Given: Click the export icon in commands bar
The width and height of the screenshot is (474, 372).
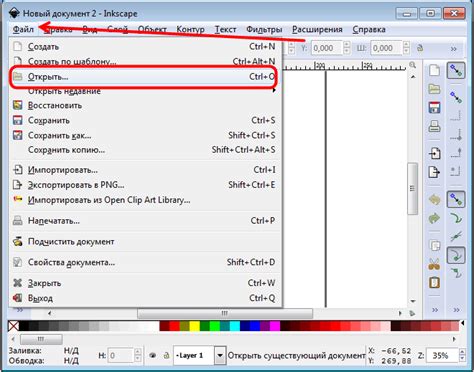Looking at the screenshot, I should click(434, 172).
